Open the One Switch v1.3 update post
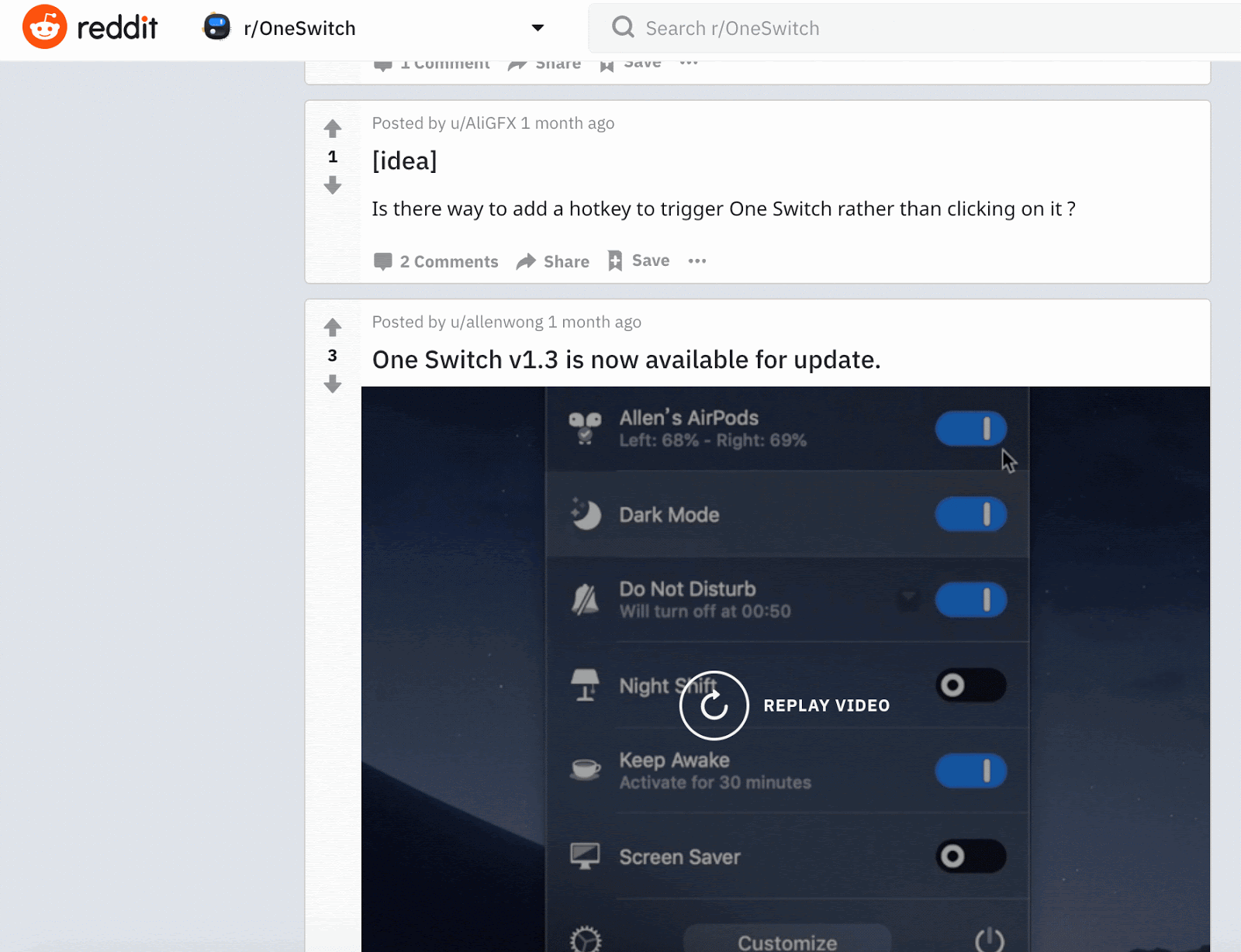 (x=627, y=360)
